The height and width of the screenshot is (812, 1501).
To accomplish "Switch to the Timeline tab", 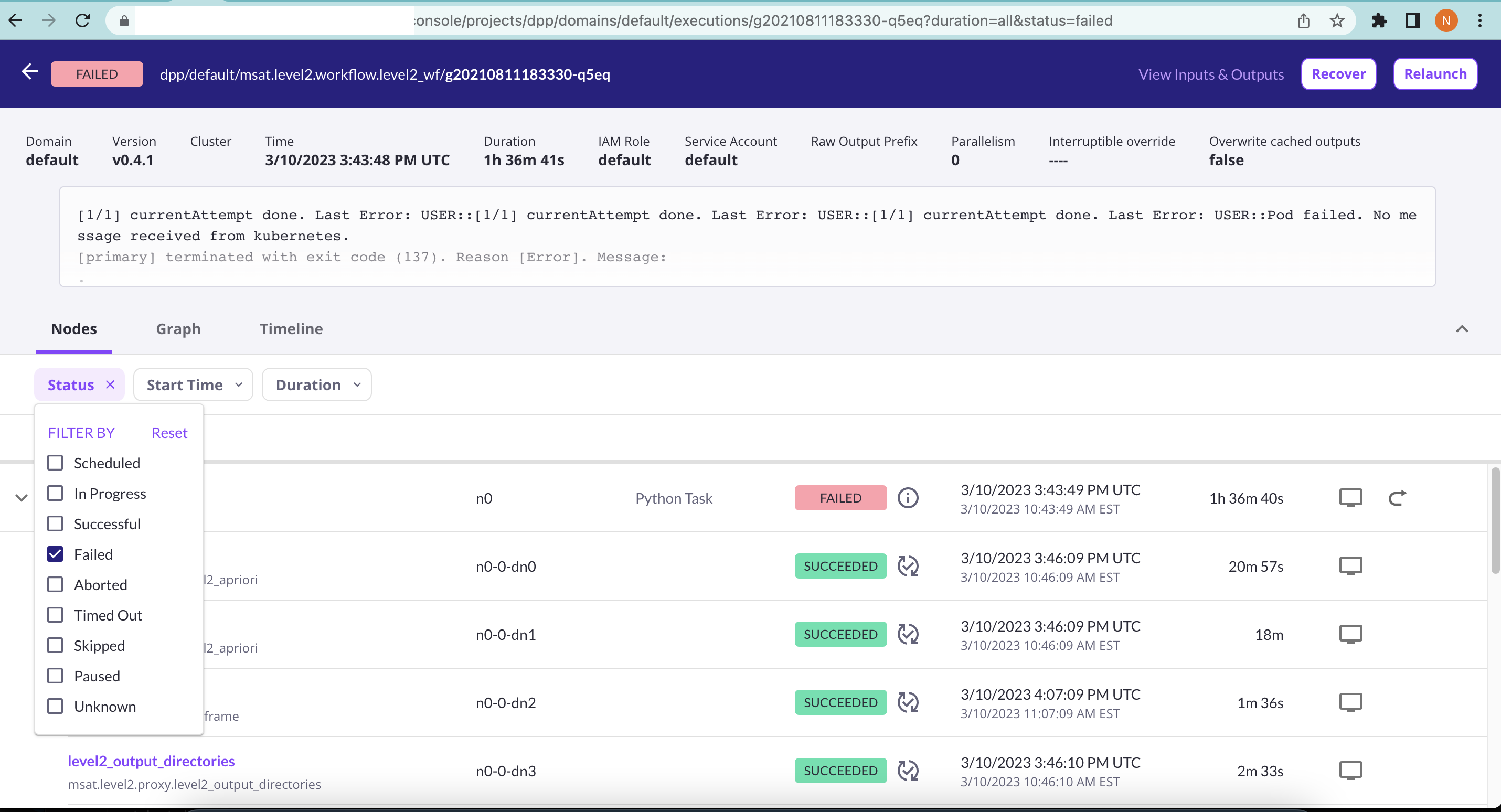I will pyautogui.click(x=291, y=328).
